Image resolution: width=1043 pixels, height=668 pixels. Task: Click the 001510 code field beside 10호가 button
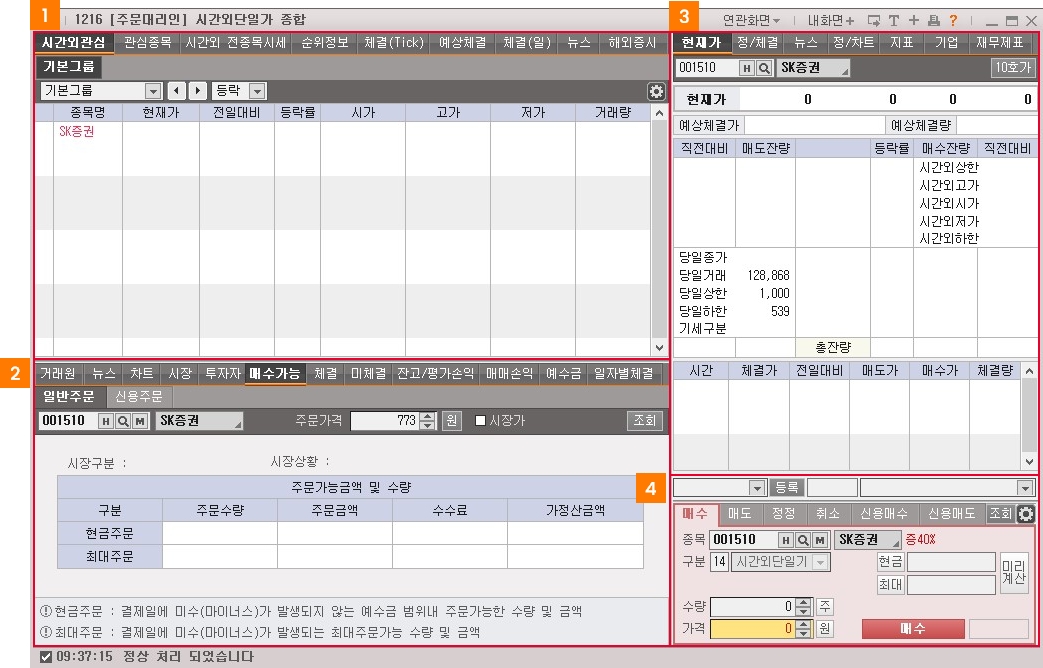(707, 68)
